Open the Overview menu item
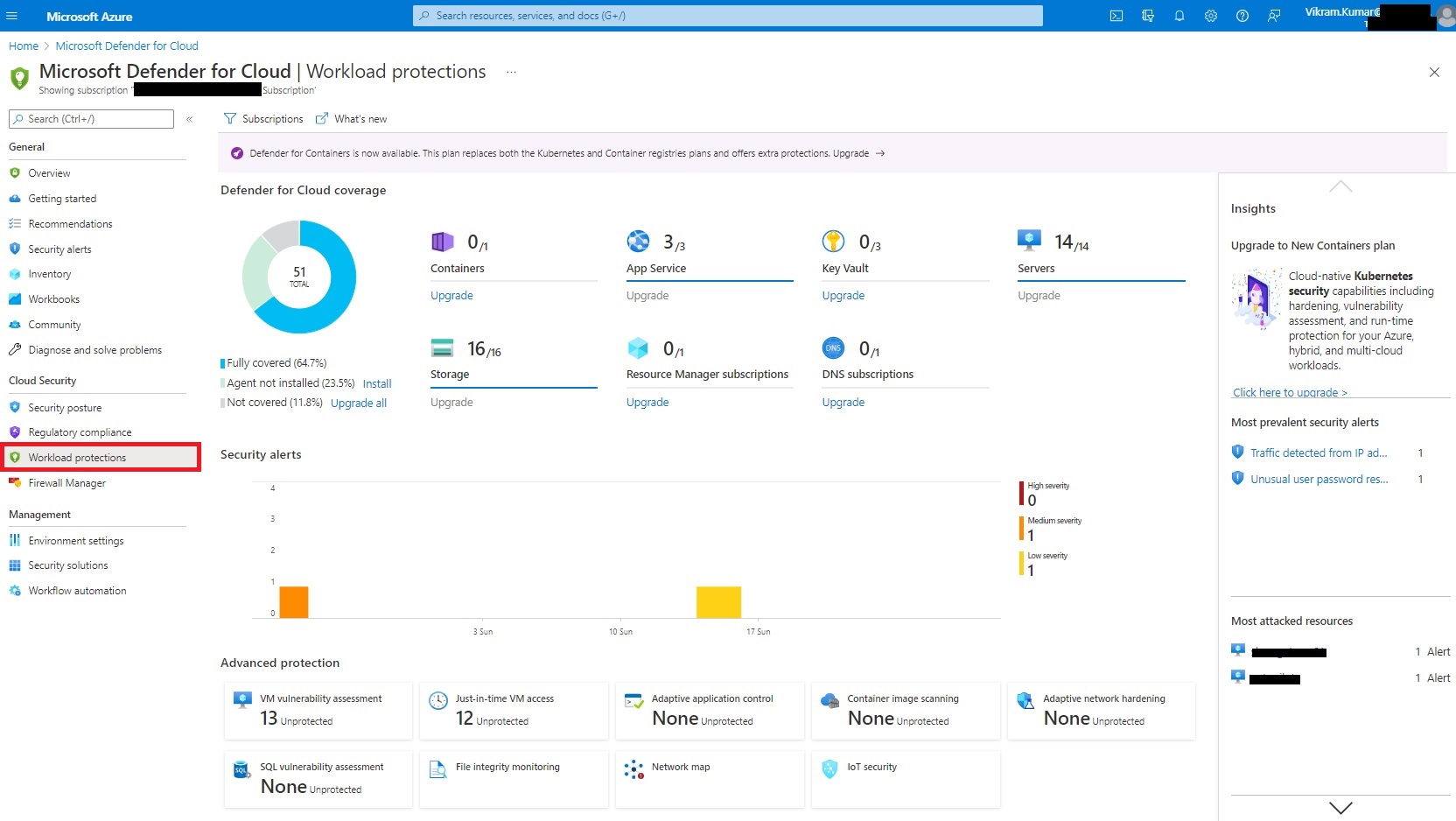 pyautogui.click(x=49, y=173)
